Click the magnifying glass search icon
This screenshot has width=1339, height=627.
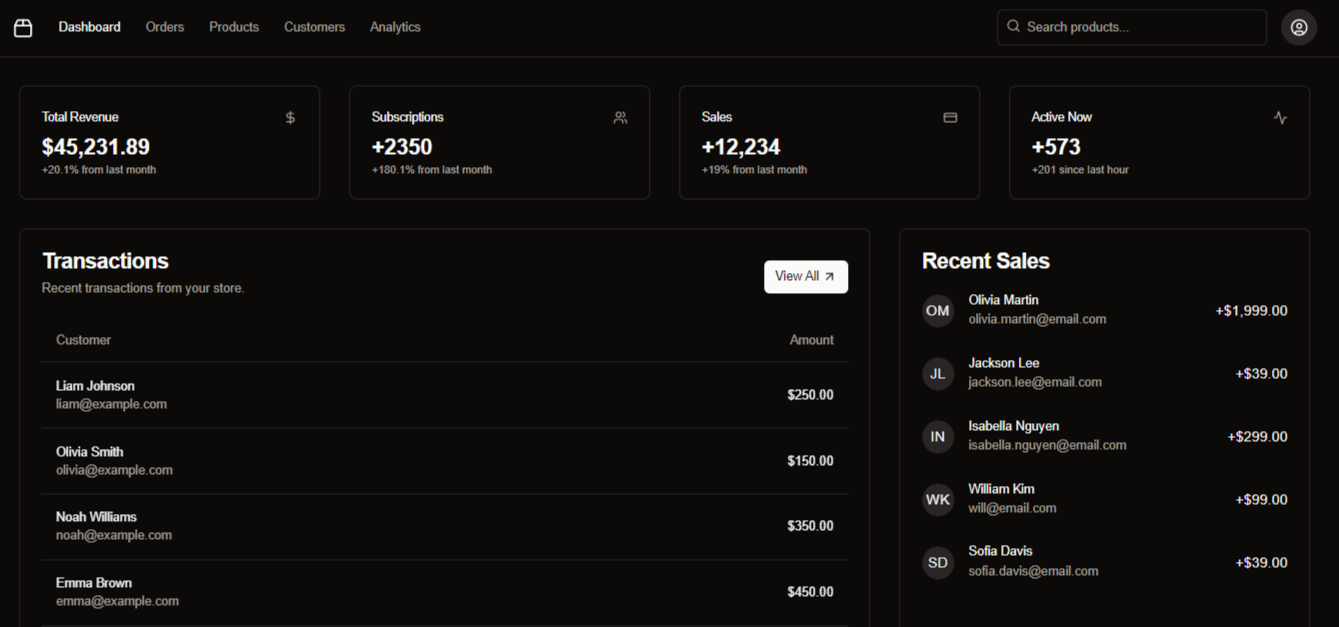point(1012,27)
